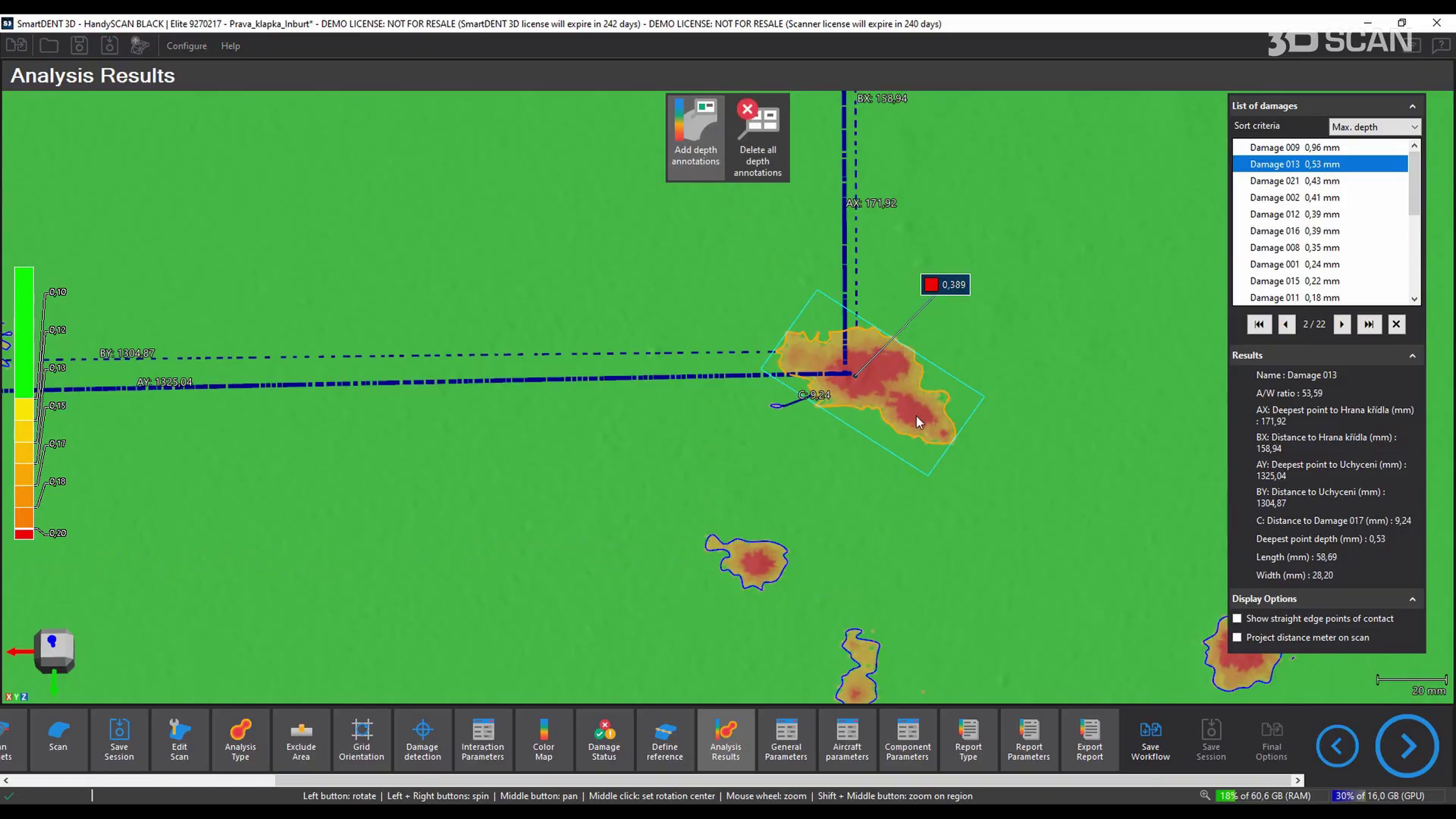The width and height of the screenshot is (1456, 819).
Task: Click the red 0,389 depth annotation swatch
Action: click(931, 285)
